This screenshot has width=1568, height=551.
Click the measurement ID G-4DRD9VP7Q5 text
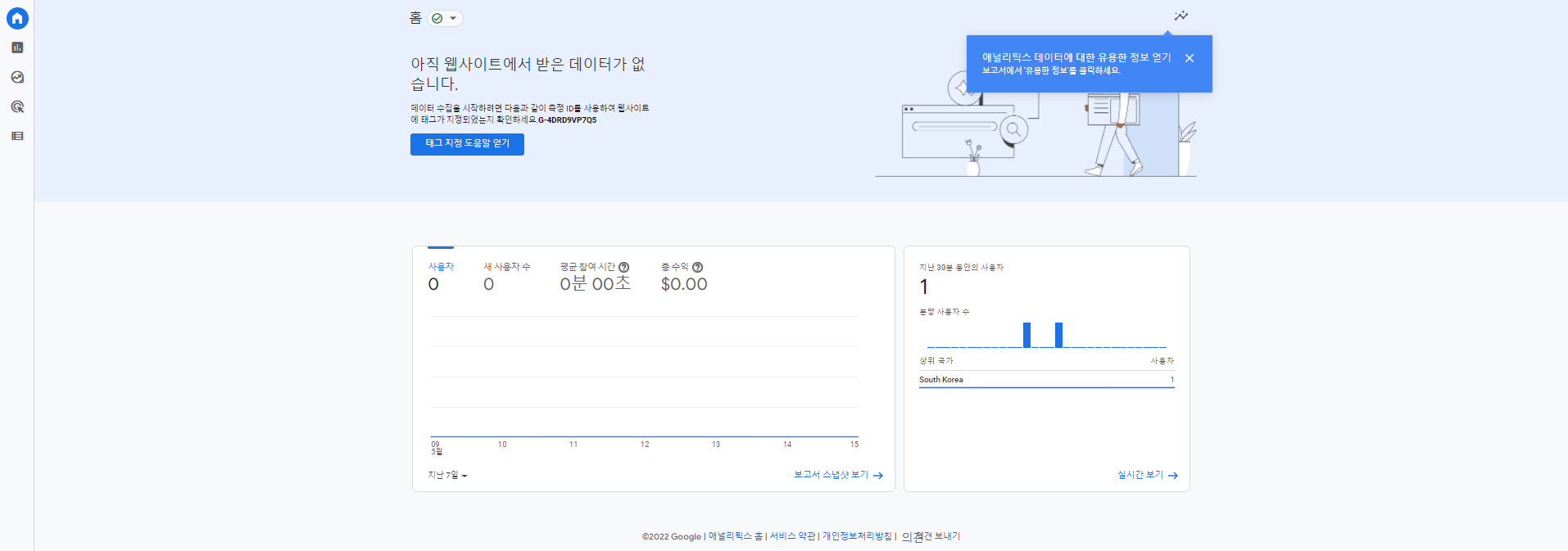[x=567, y=120]
